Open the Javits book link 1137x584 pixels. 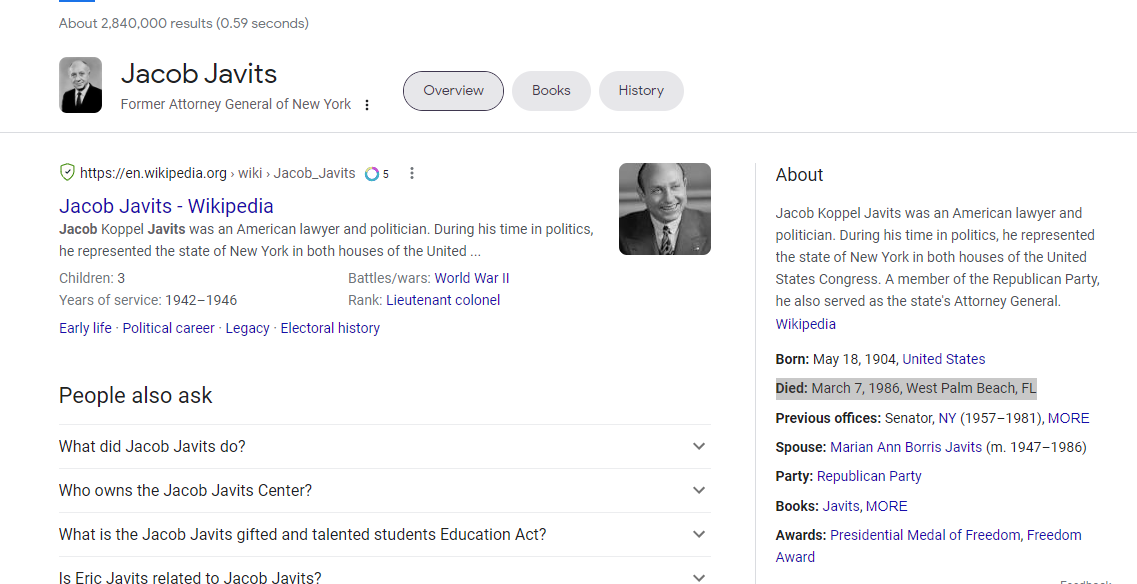(840, 506)
